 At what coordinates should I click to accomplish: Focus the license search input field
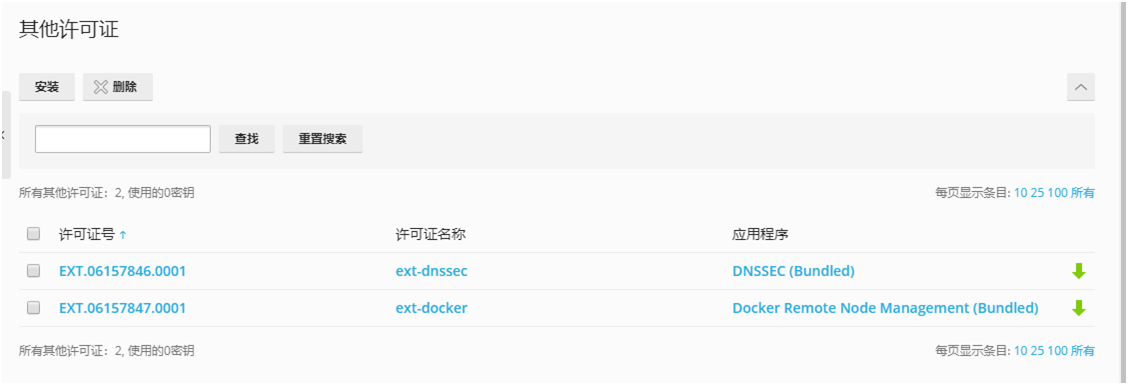pyautogui.click(x=122, y=139)
